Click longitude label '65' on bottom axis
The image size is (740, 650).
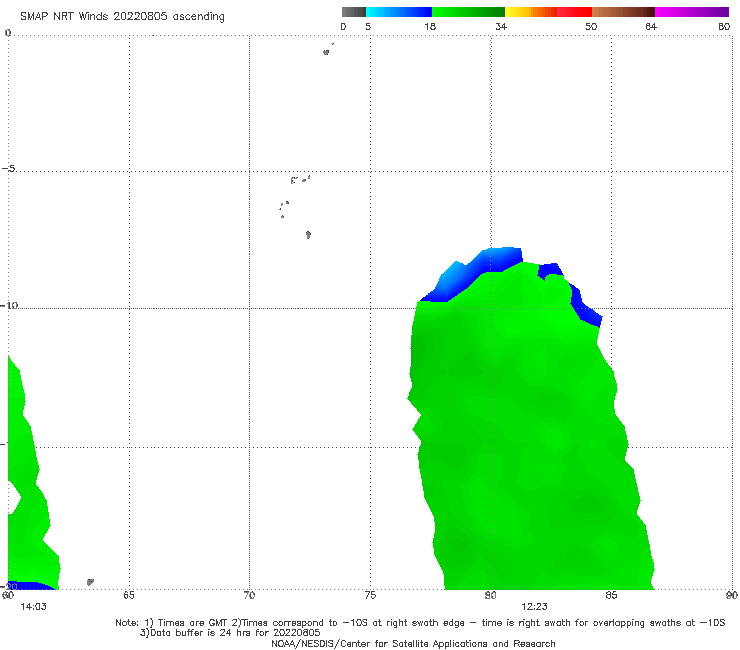129,595
